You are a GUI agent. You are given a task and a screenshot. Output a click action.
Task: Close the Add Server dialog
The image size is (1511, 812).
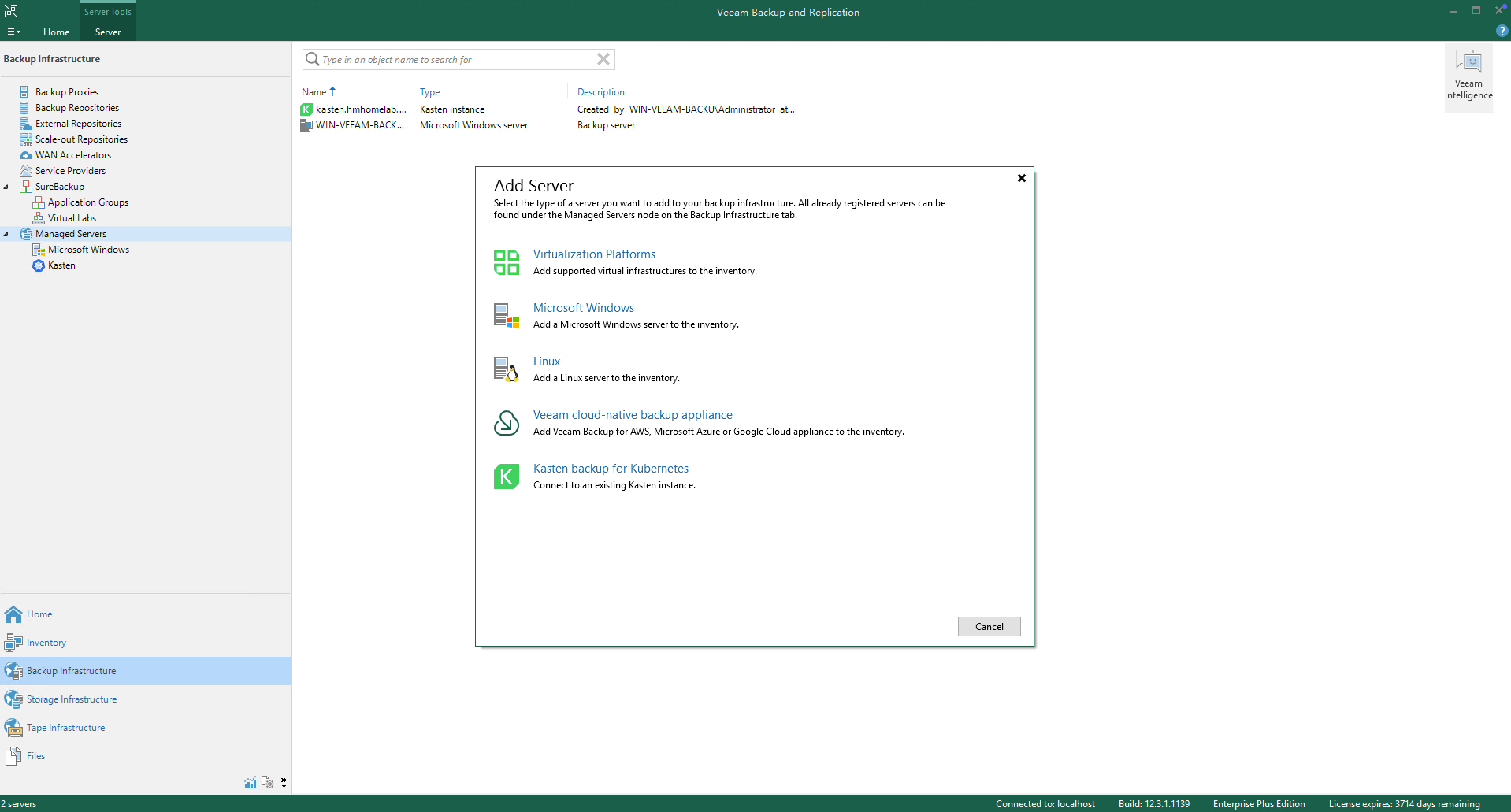point(1021,178)
